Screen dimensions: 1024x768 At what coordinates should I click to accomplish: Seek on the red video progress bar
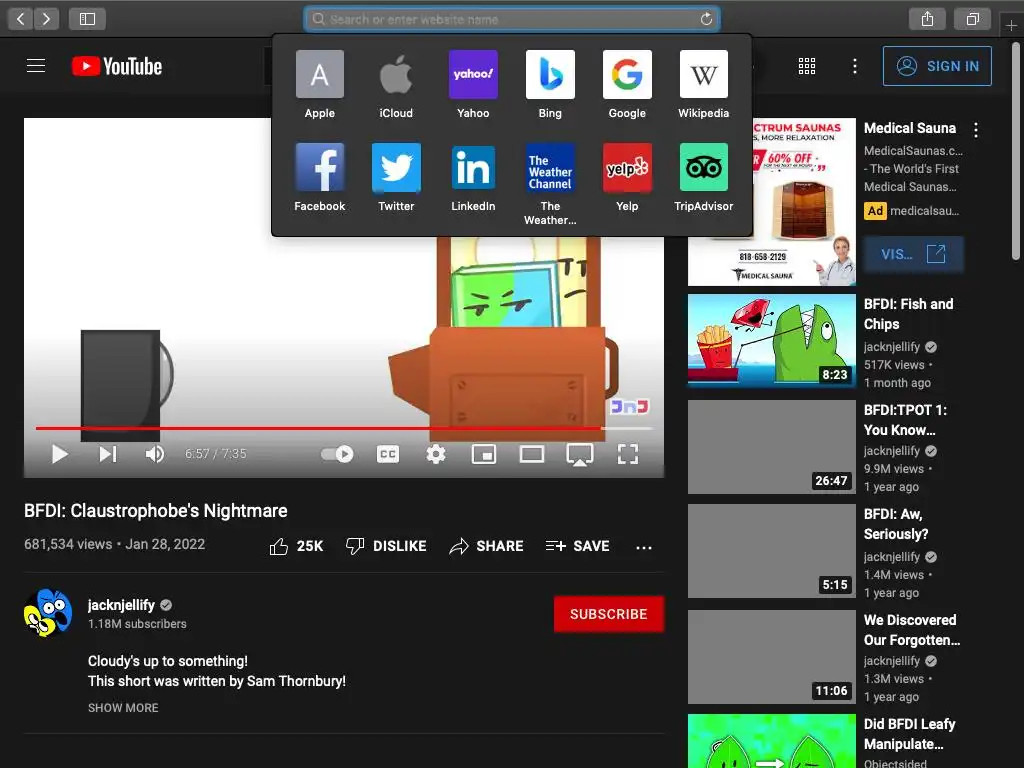pyautogui.click(x=344, y=428)
